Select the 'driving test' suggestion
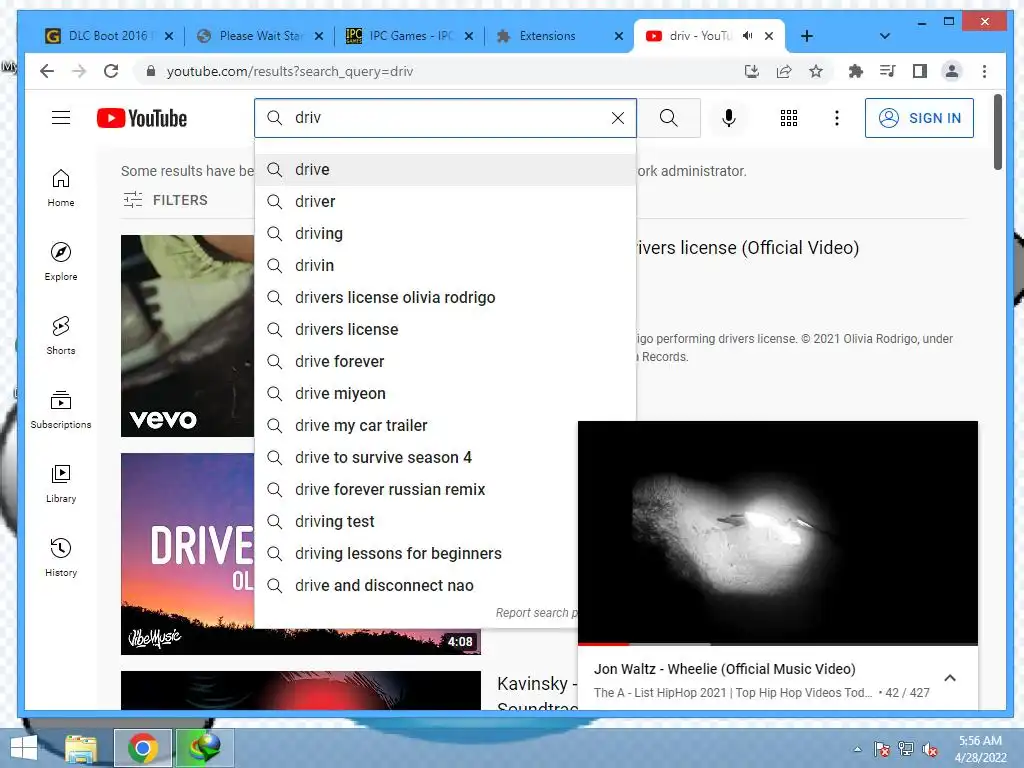Image resolution: width=1024 pixels, height=768 pixels. (416, 522)
